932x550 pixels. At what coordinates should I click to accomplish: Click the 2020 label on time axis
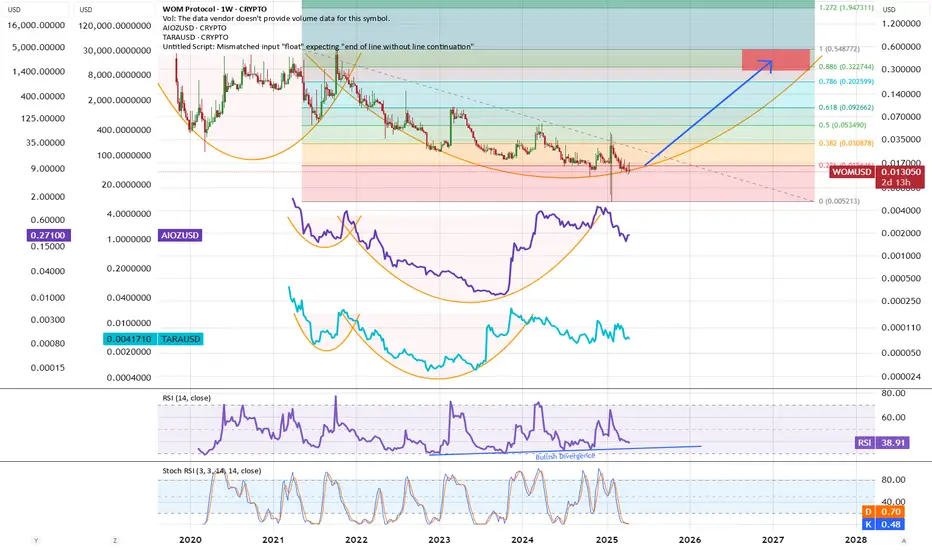tap(190, 540)
